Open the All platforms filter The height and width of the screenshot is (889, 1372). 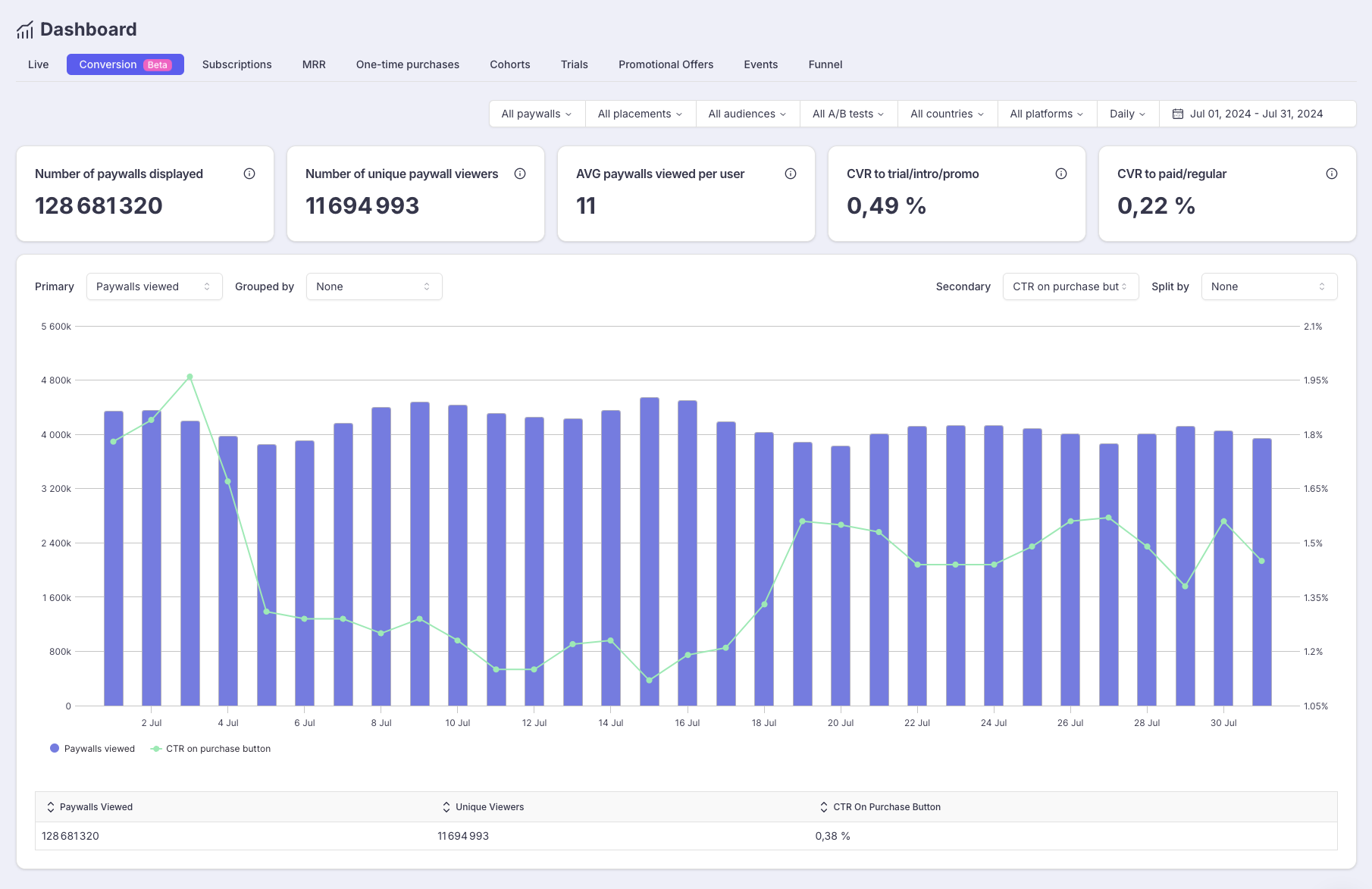[x=1048, y=114]
